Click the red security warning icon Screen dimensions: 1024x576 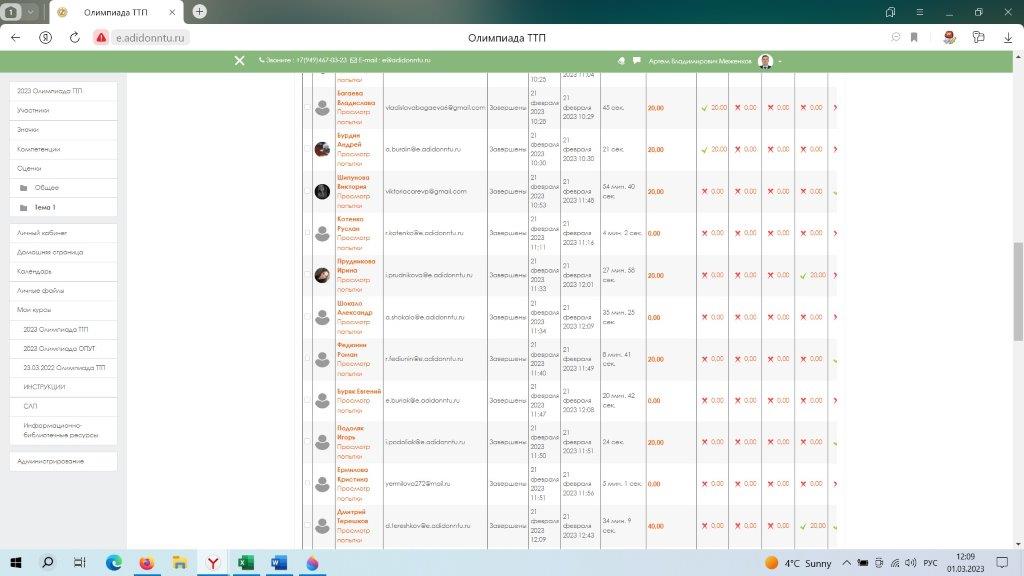(101, 38)
